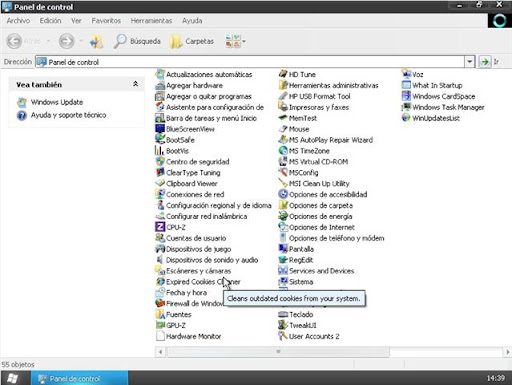
Task: Open ClearType Tuning icon
Action: point(160,172)
